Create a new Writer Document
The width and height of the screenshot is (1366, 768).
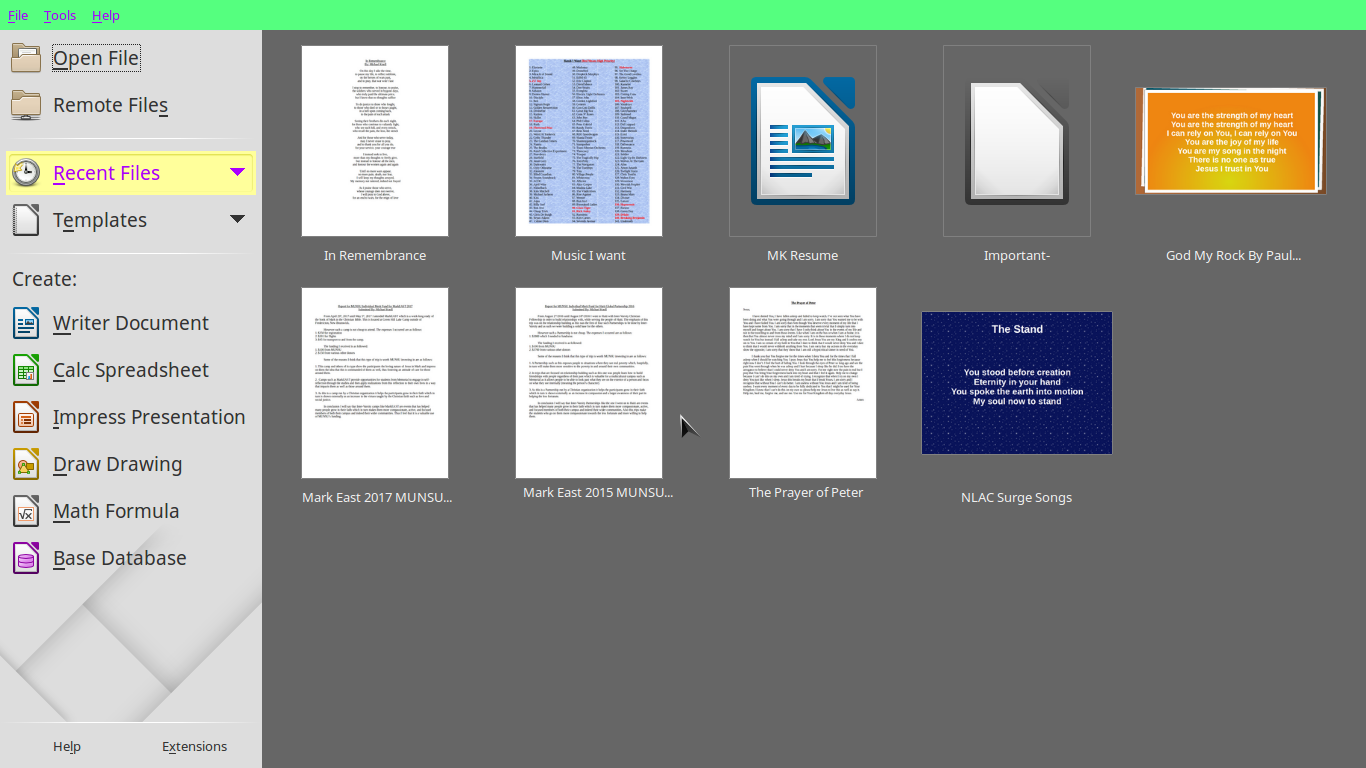pos(131,323)
